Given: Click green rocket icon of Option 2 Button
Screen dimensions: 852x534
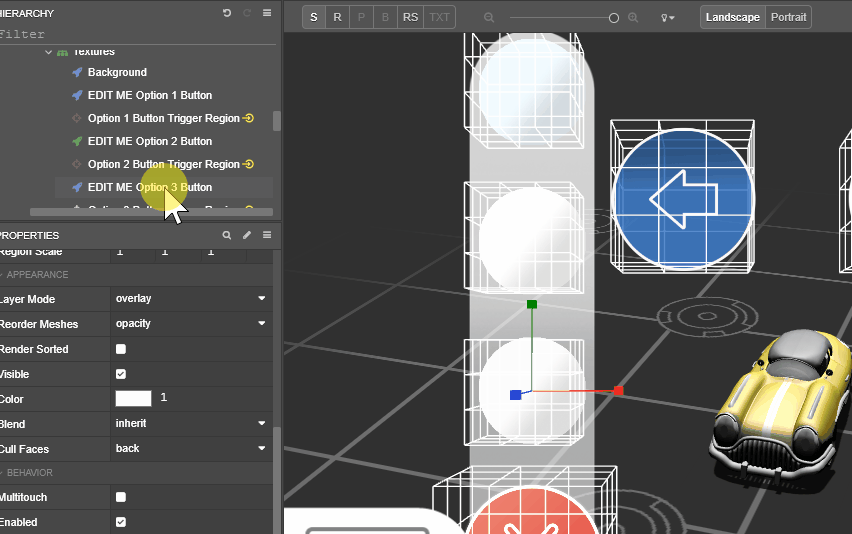Looking at the screenshot, I should 77,141.
